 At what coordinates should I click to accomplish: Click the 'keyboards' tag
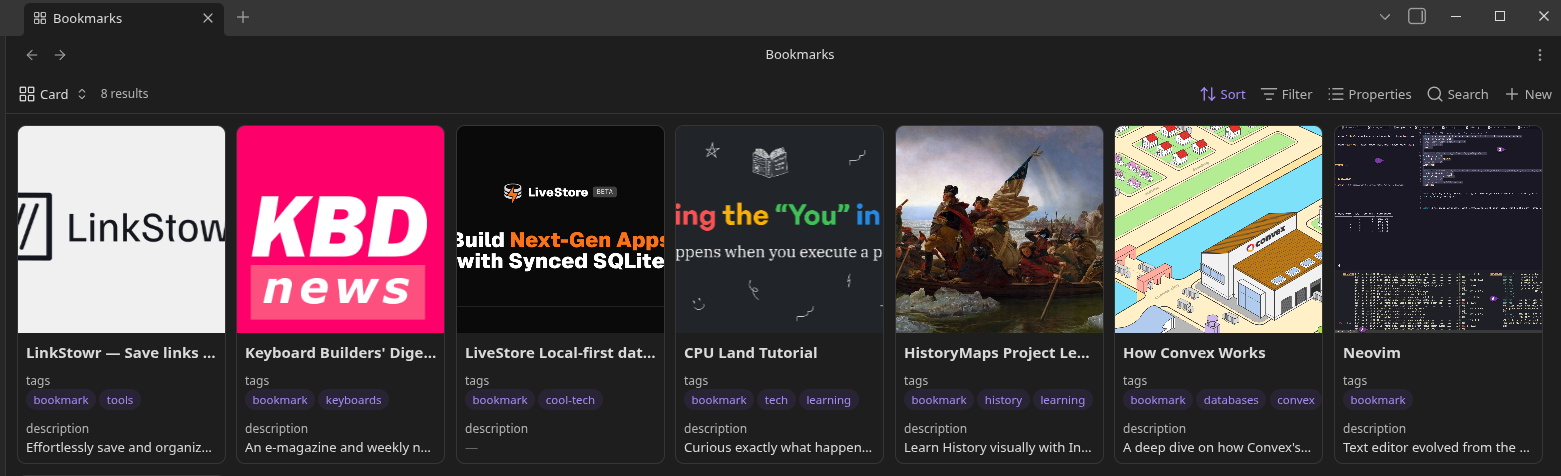point(354,400)
